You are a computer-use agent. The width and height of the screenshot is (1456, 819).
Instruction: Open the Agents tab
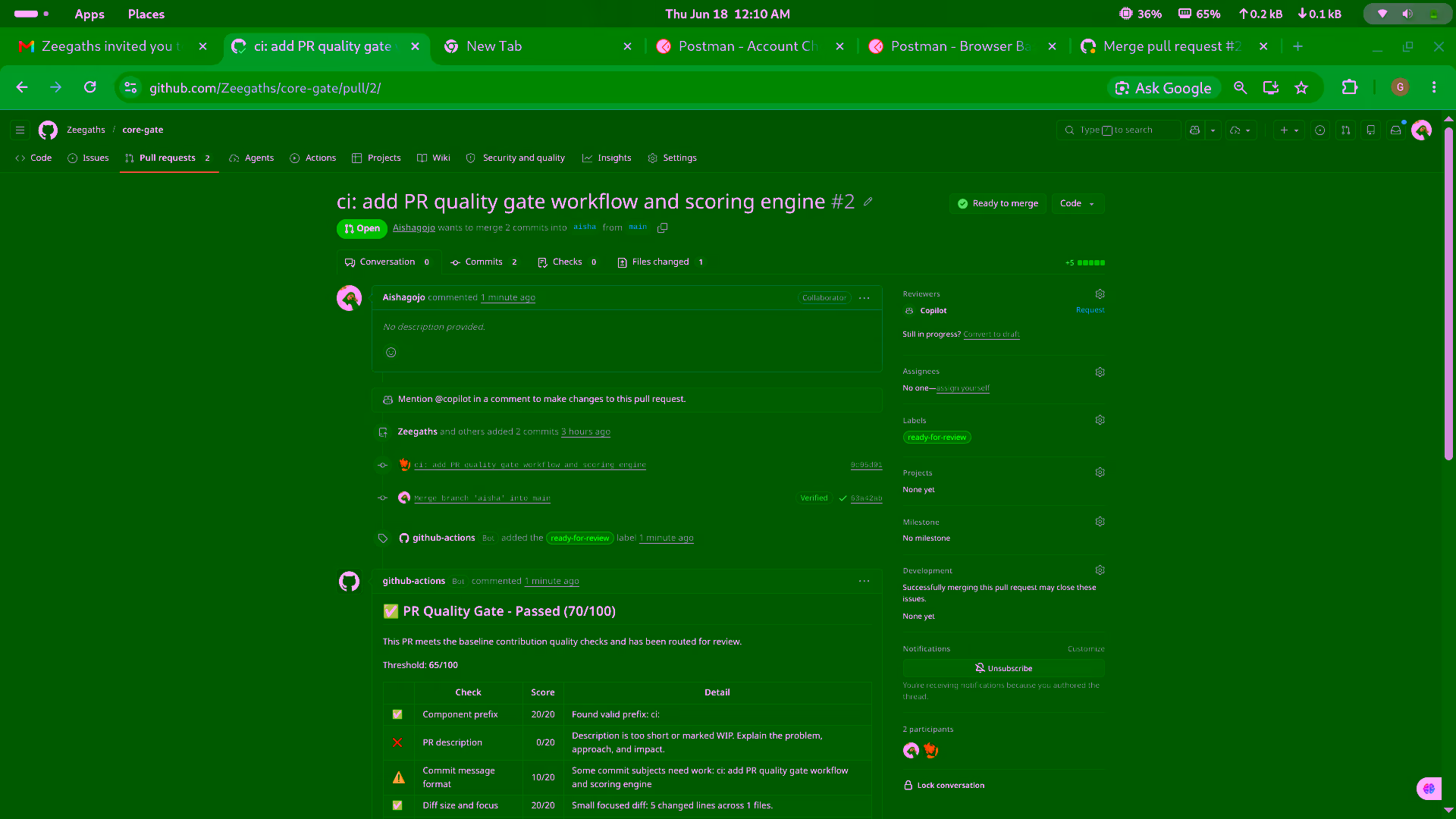pos(252,158)
